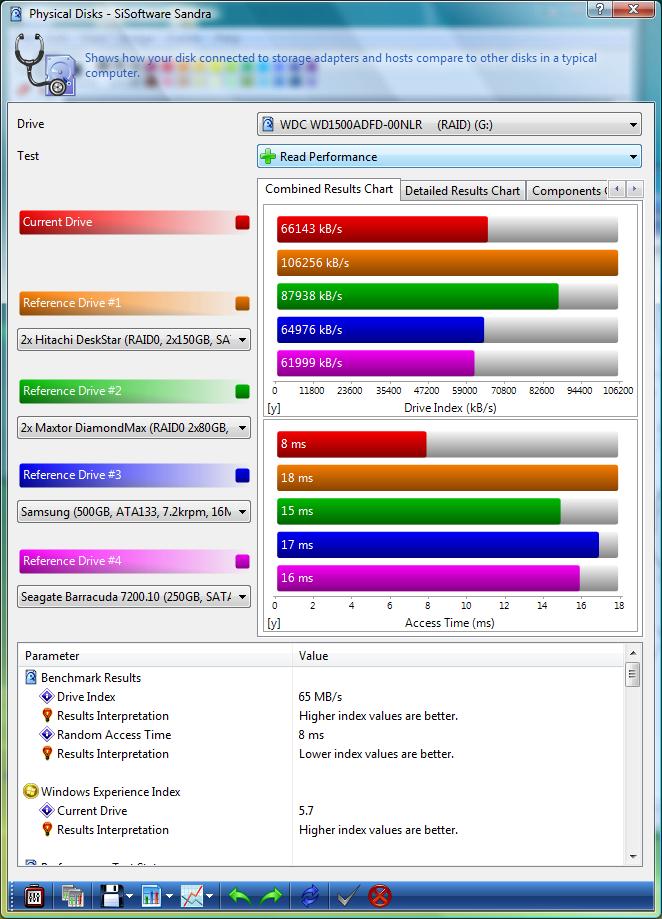Click the help question mark in title bar
This screenshot has width=662, height=919.
(x=600, y=9)
